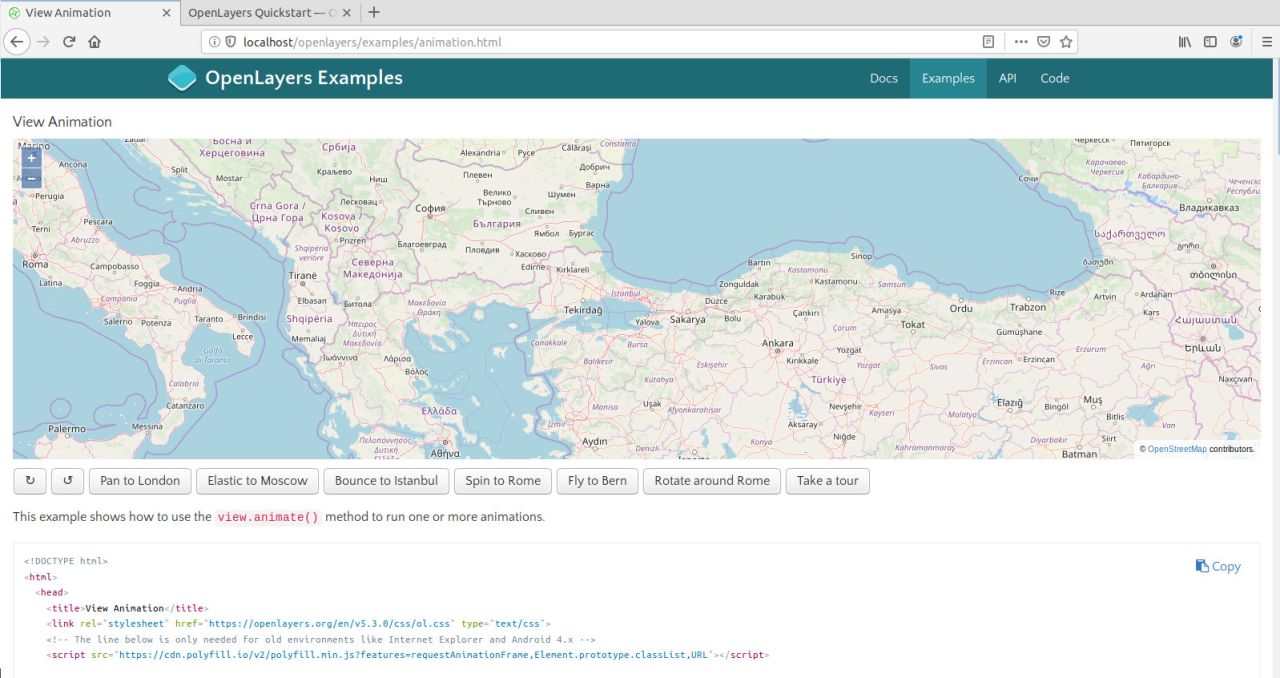This screenshot has width=1280, height=678.
Task: Open Firefox account icon
Action: [x=1237, y=42]
